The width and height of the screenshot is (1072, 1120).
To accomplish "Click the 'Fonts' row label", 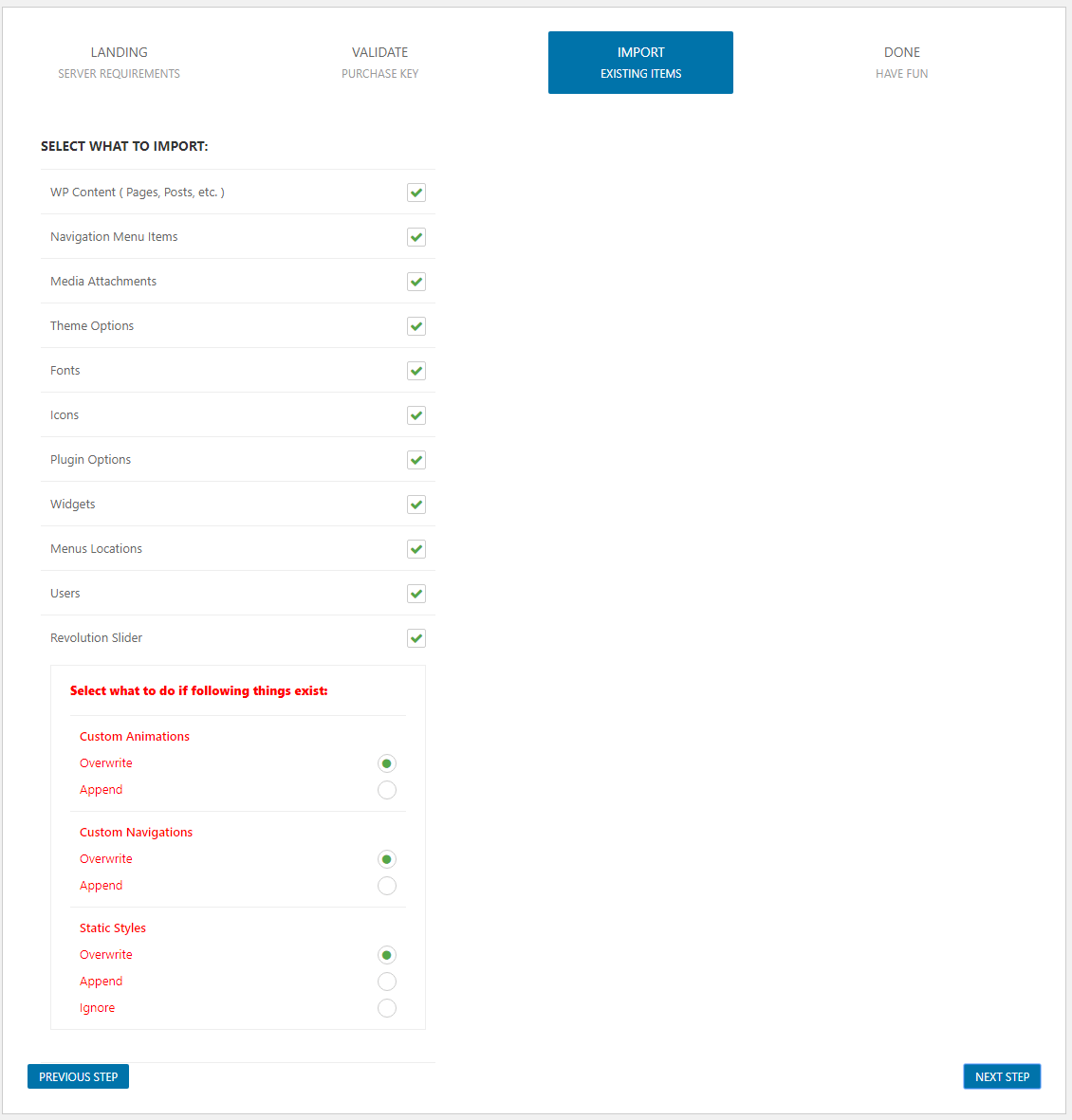I will (x=65, y=370).
